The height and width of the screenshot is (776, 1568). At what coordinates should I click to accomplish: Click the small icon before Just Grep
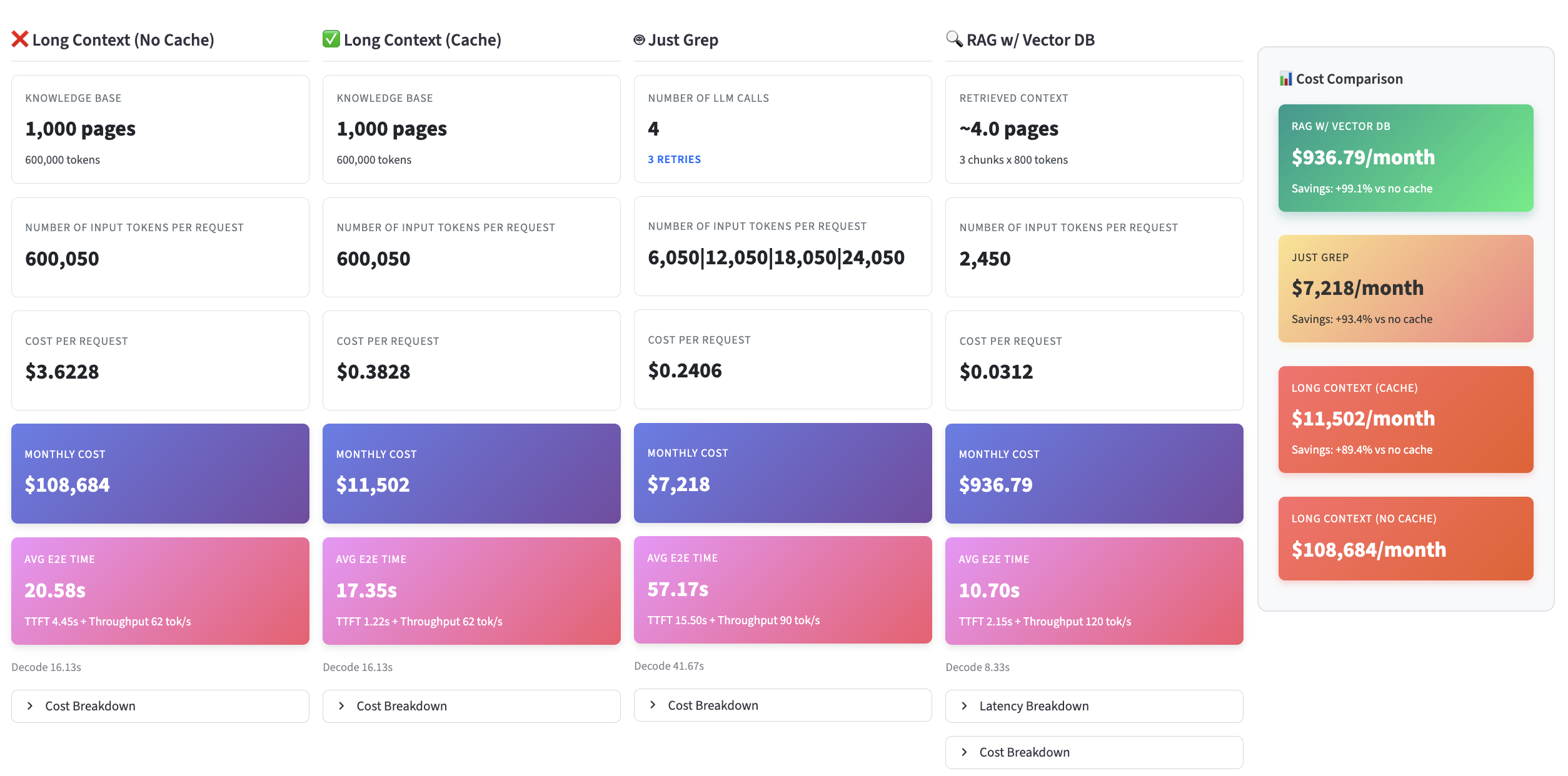tap(639, 40)
